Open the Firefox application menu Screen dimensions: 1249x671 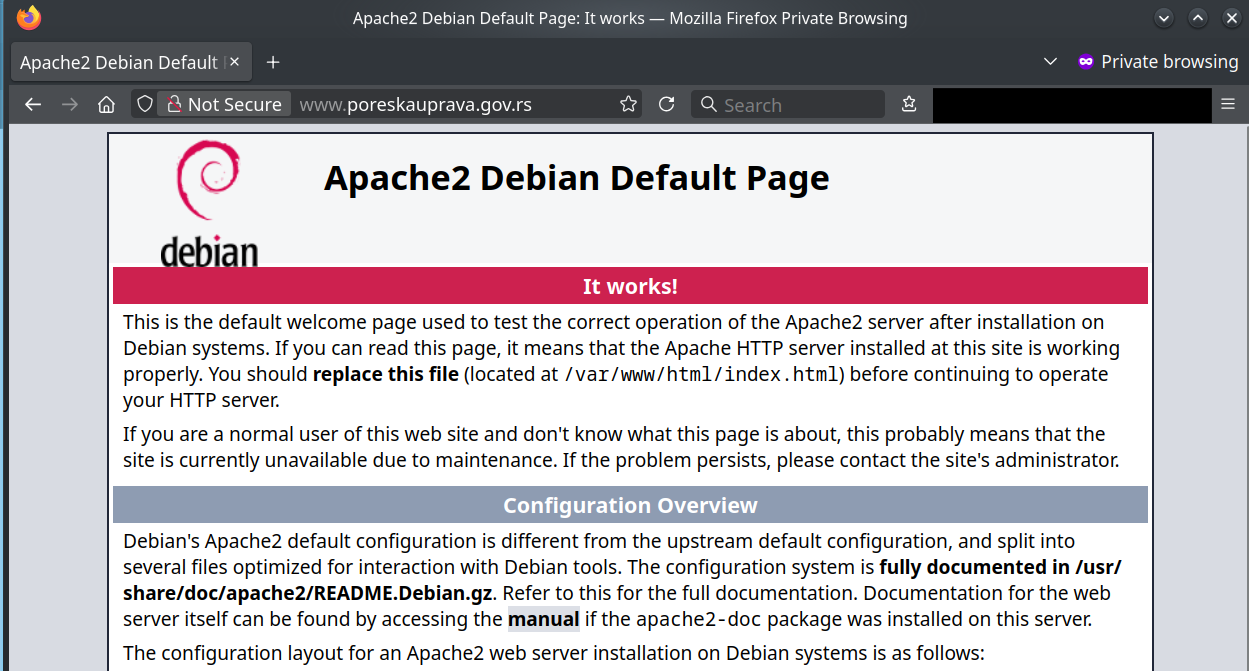click(x=1229, y=104)
